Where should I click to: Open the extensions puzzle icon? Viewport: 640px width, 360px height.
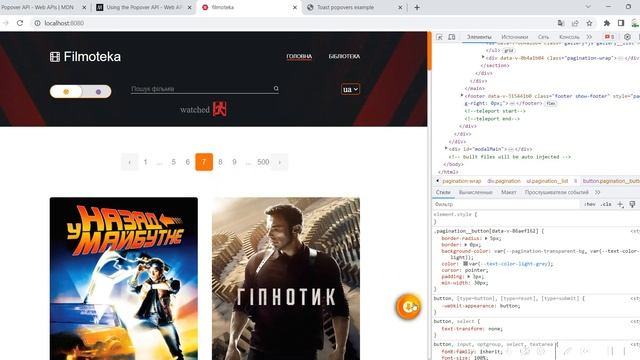tap(607, 23)
